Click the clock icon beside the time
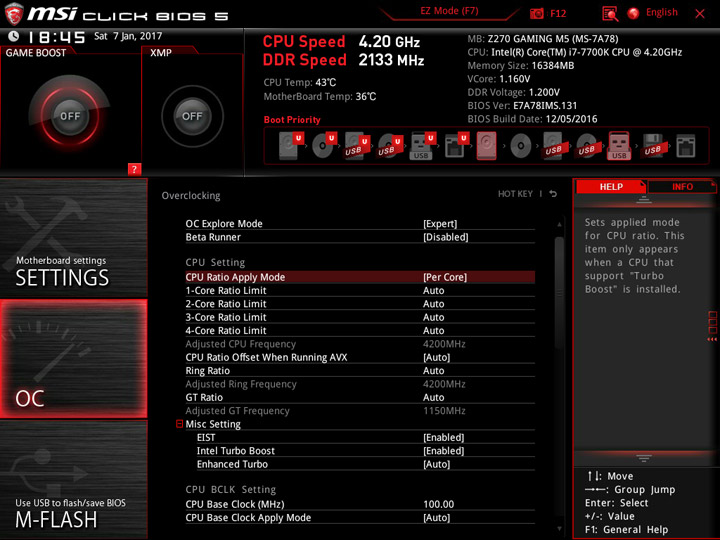The width and height of the screenshot is (720, 540). 14,36
